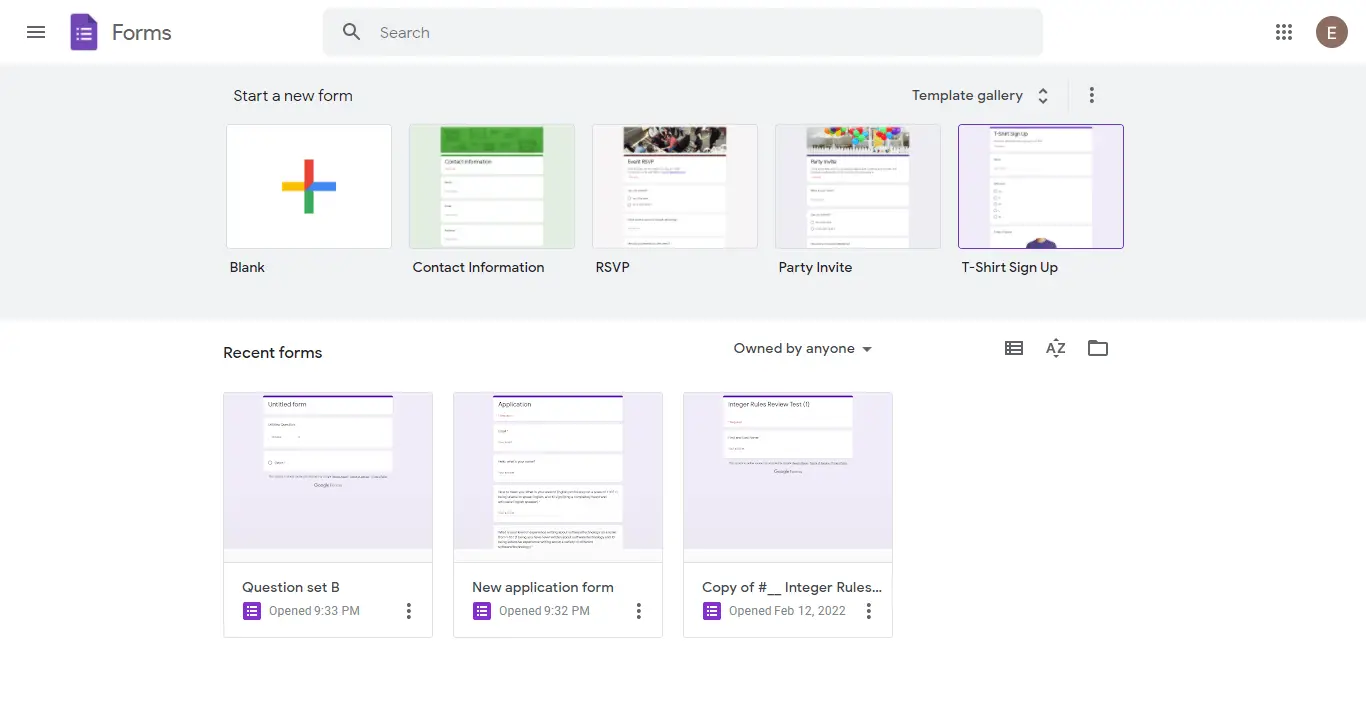Open the main hamburger menu
1366x715 pixels.
pyautogui.click(x=36, y=32)
